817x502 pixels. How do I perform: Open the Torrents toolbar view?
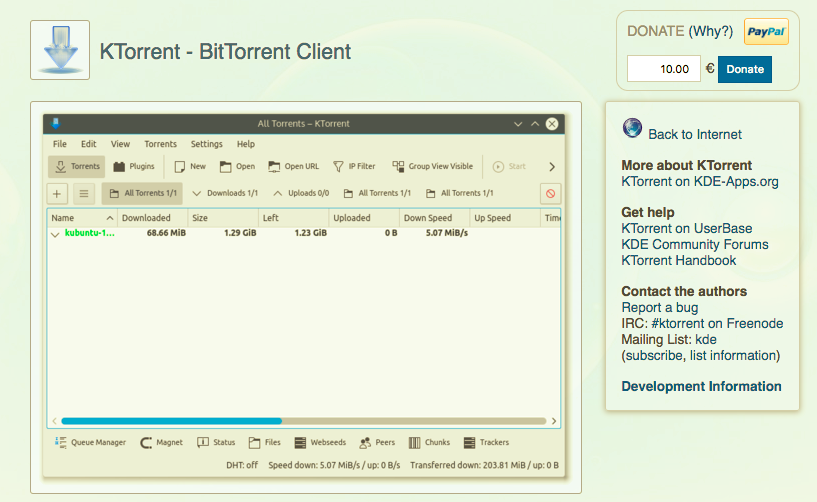click(77, 166)
